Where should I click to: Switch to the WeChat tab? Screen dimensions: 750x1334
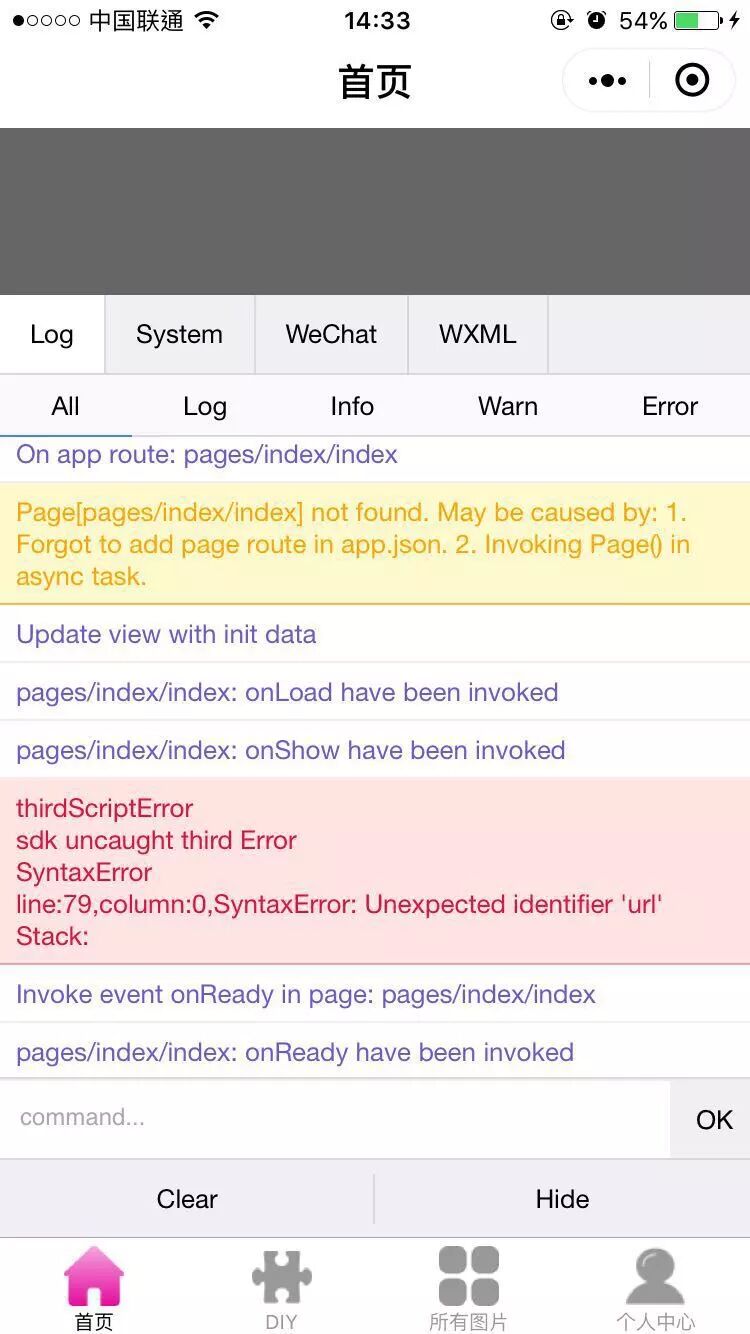coord(331,334)
